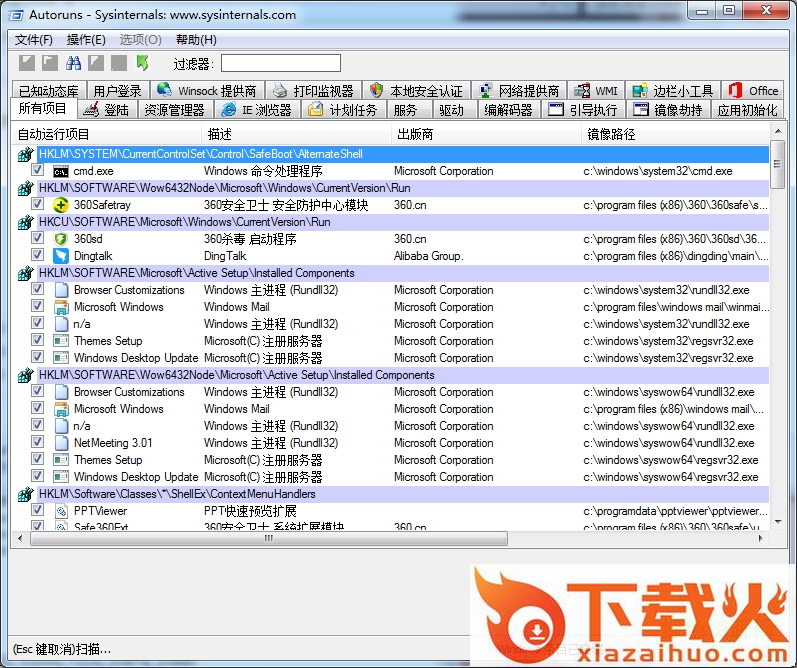Click the vertical scrollbar down arrow
This screenshot has width=797, height=668.
pyautogui.click(x=778, y=522)
